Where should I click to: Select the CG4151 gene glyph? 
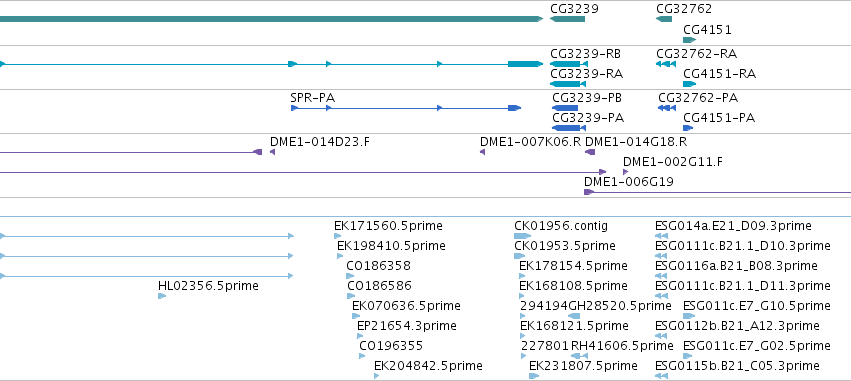pos(689,40)
